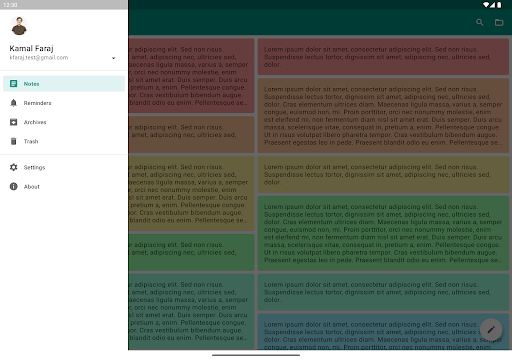Tap the home gesture bar at bottom
The height and width of the screenshot is (360, 512).
click(256, 355)
